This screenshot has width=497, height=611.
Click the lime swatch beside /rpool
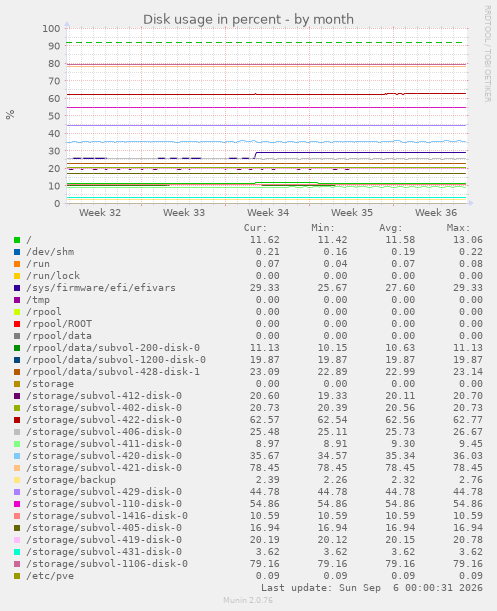[x=17, y=312]
